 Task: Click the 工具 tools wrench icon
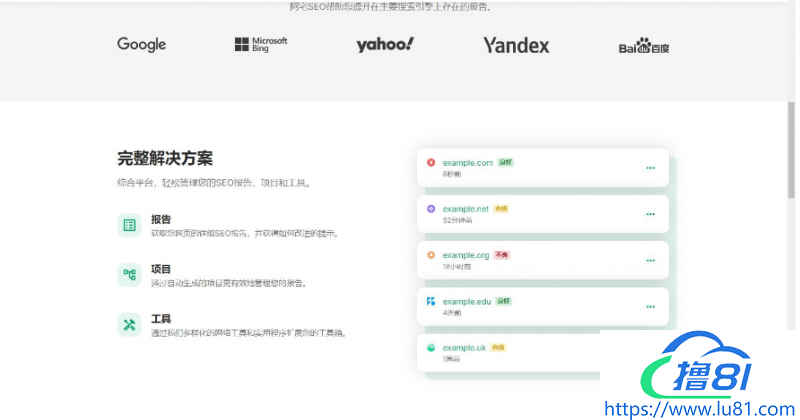(x=129, y=324)
